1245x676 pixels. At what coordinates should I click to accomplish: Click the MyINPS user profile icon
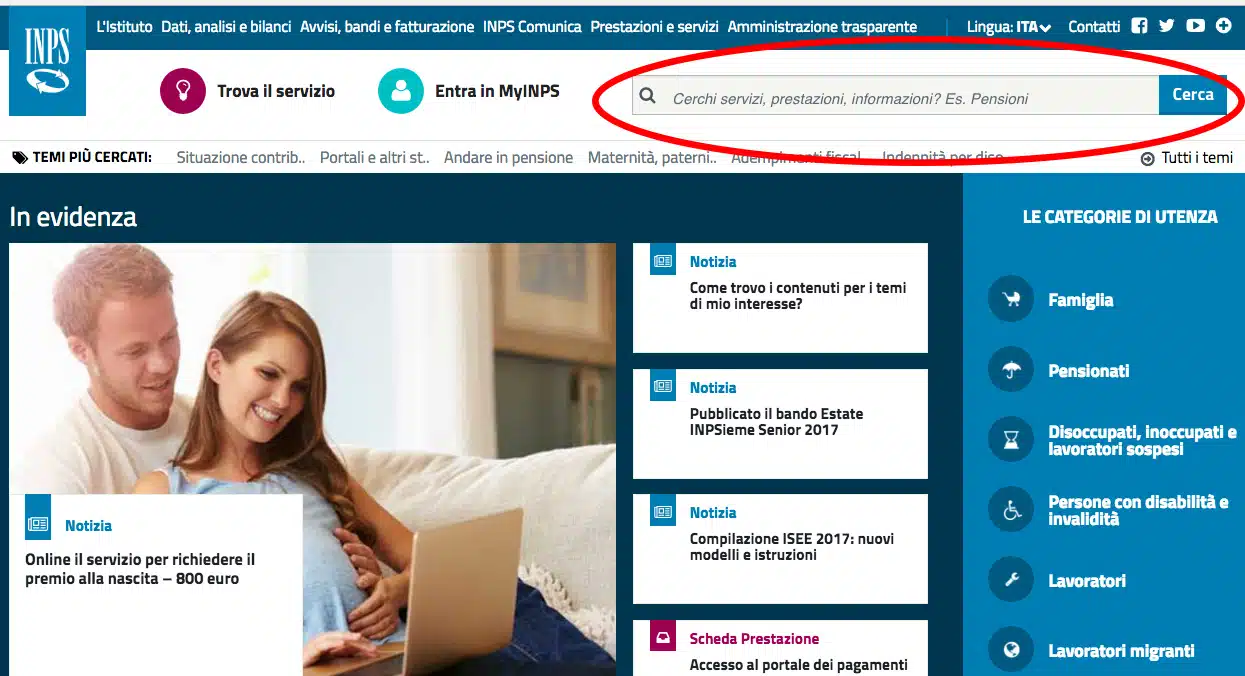pos(401,91)
